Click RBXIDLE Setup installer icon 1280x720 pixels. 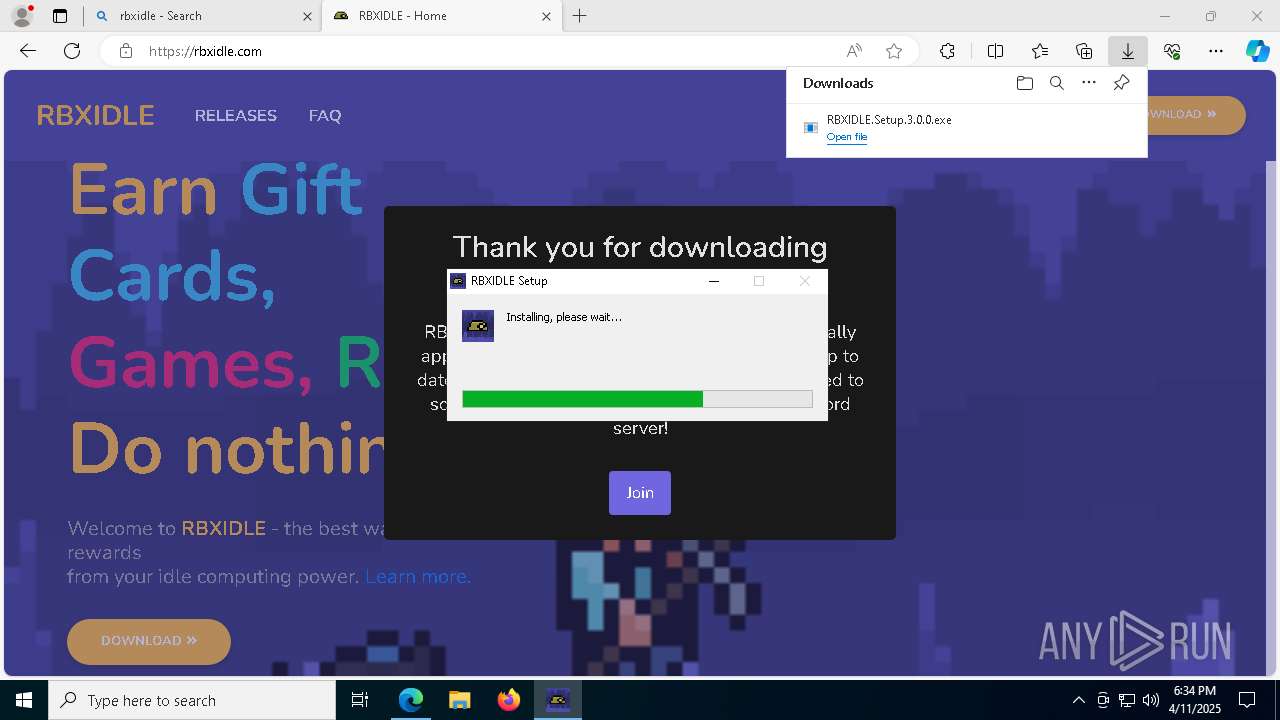(x=478, y=326)
